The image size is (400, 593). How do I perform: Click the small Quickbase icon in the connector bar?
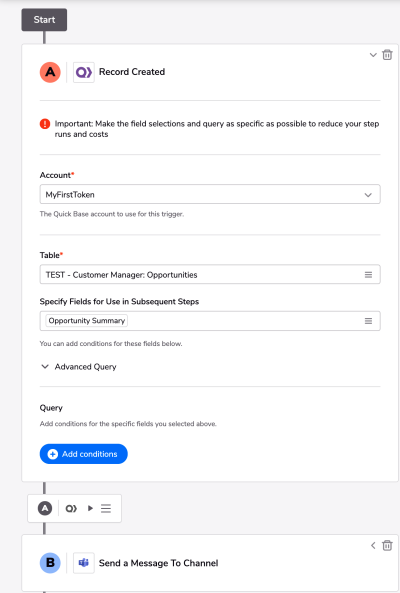click(71, 508)
